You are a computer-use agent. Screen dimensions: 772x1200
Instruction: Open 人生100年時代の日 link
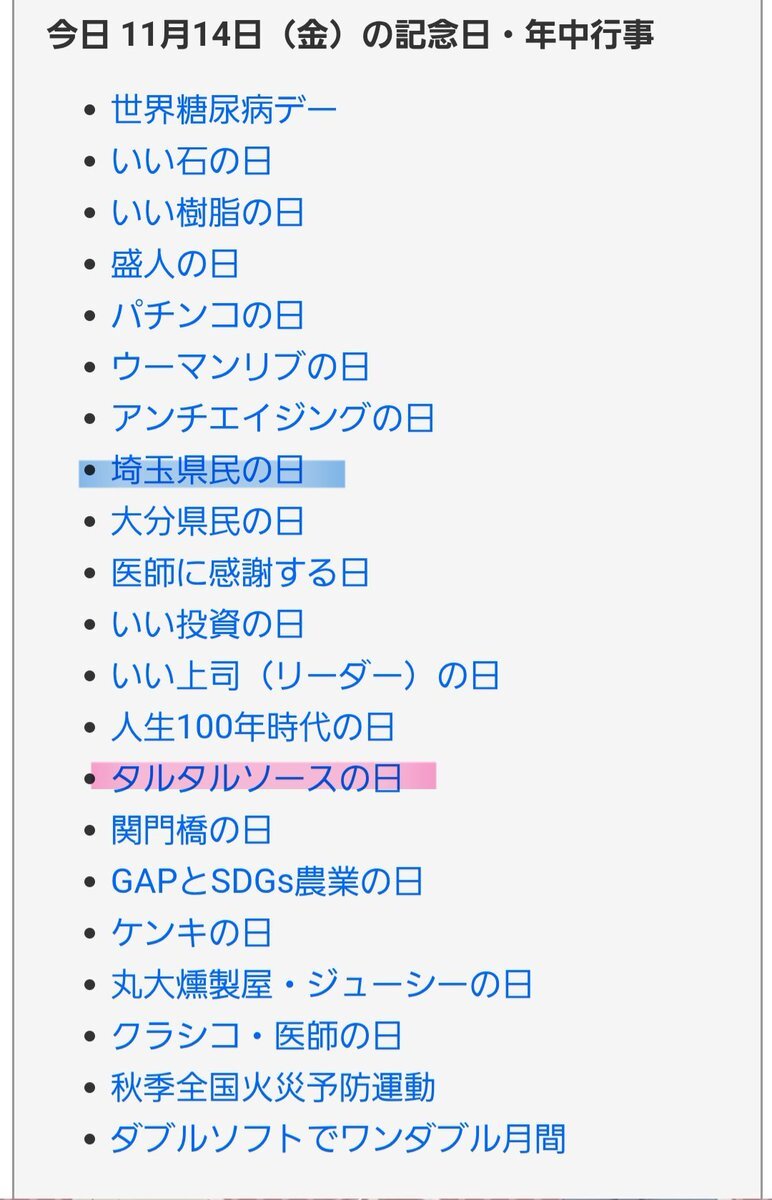click(253, 727)
